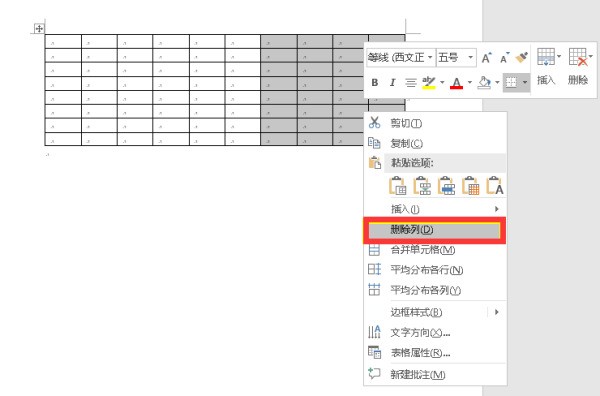Open borders dropdown arrow
This screenshot has height=396, width=600.
click(525, 82)
